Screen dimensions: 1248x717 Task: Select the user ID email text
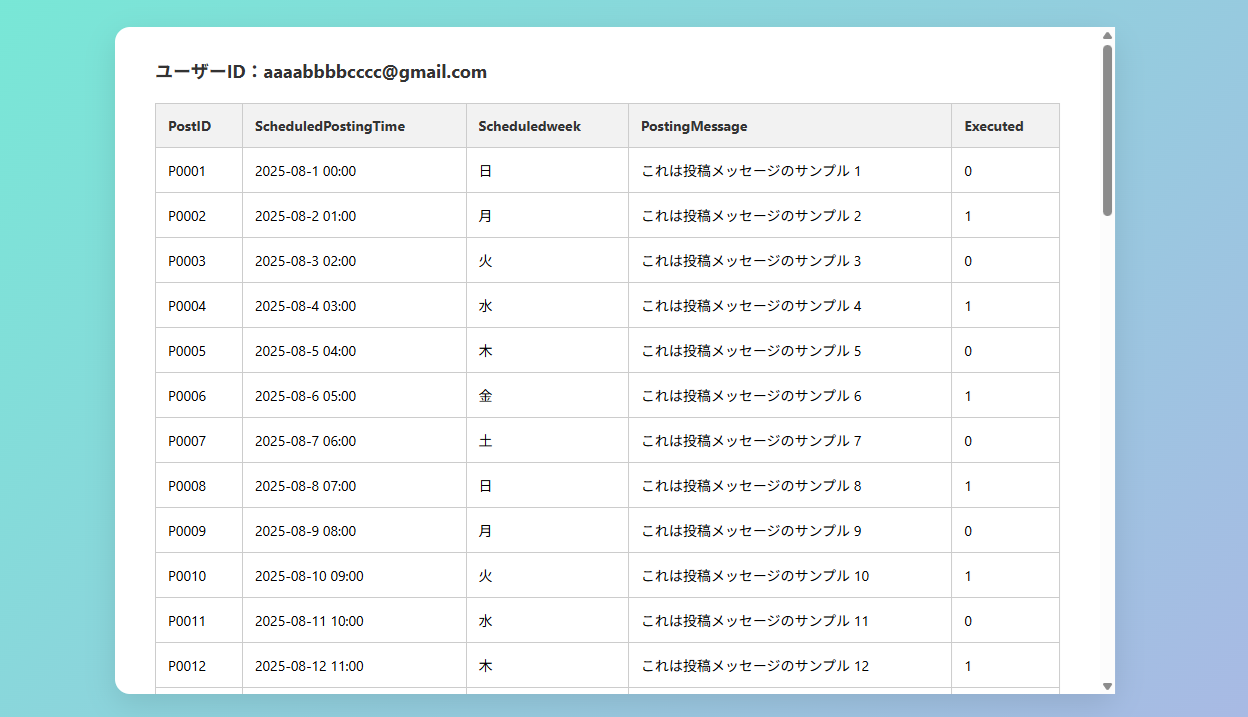[x=375, y=72]
